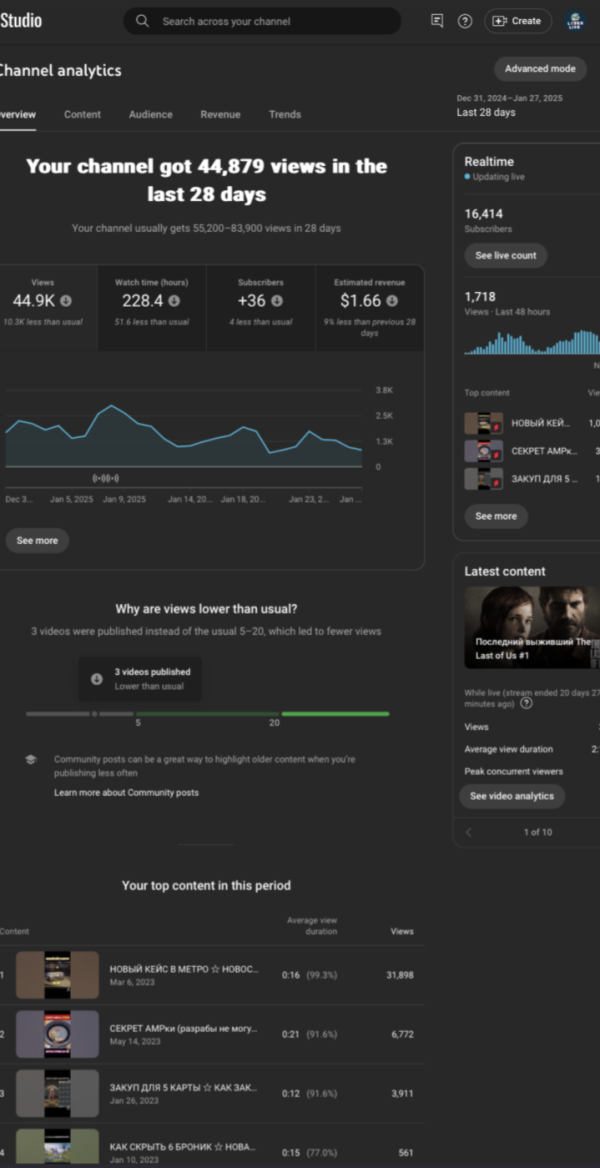This screenshot has height=1168, width=600.
Task: Open the channel avatar account menu
Action: point(575,21)
